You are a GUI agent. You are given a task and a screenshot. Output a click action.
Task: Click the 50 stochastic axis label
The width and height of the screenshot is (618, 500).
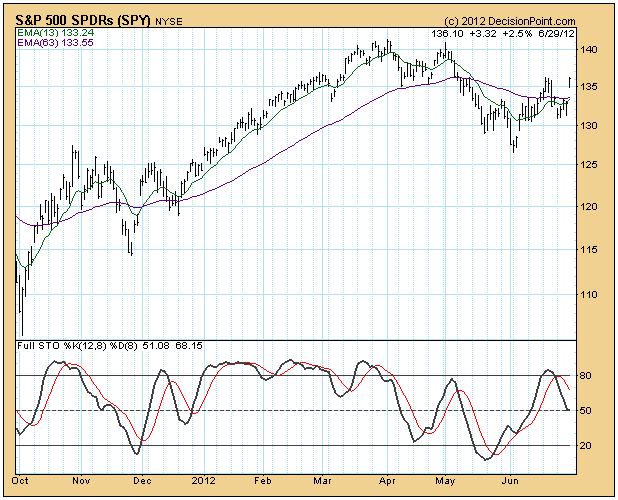586,411
